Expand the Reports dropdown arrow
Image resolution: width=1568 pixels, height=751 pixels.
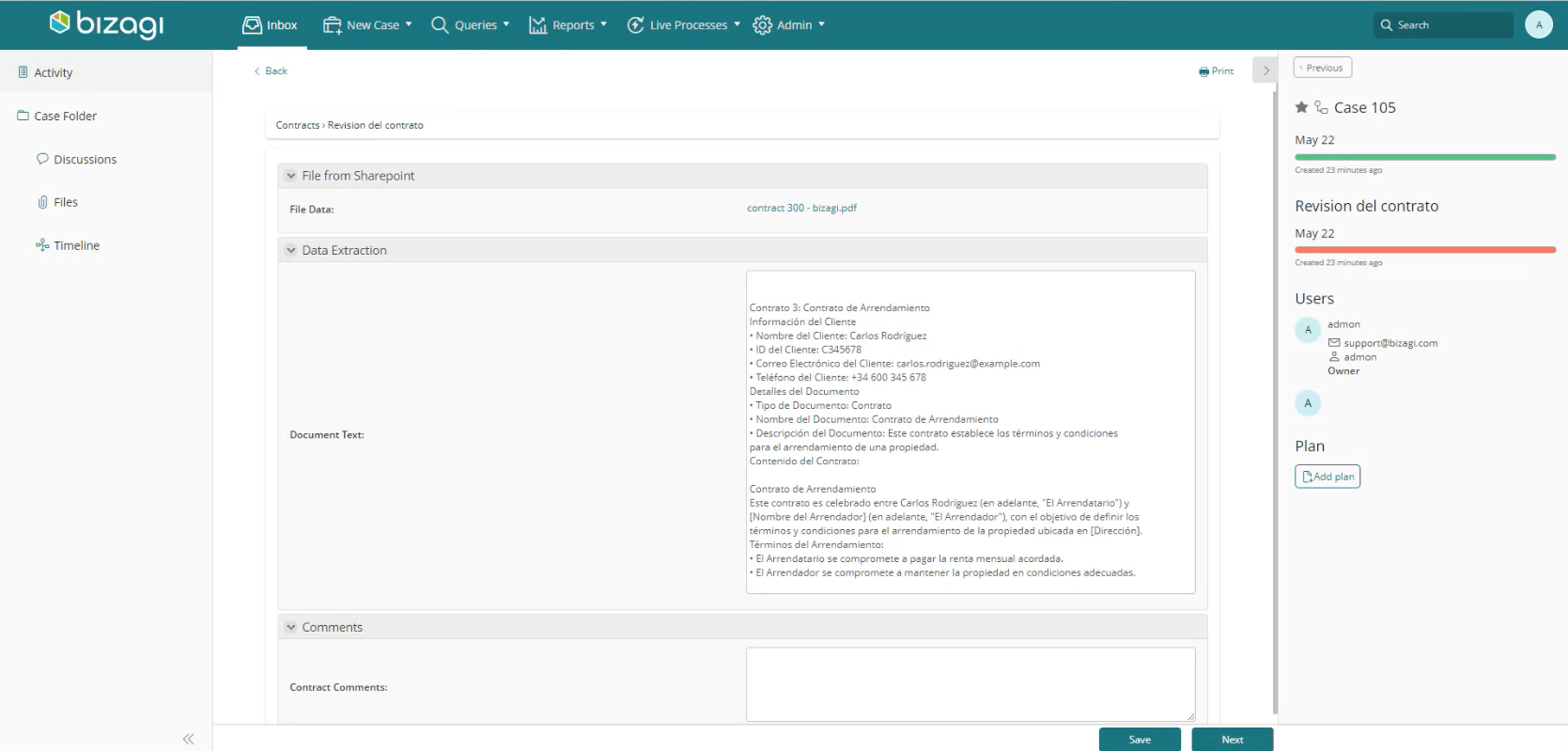pyautogui.click(x=603, y=24)
